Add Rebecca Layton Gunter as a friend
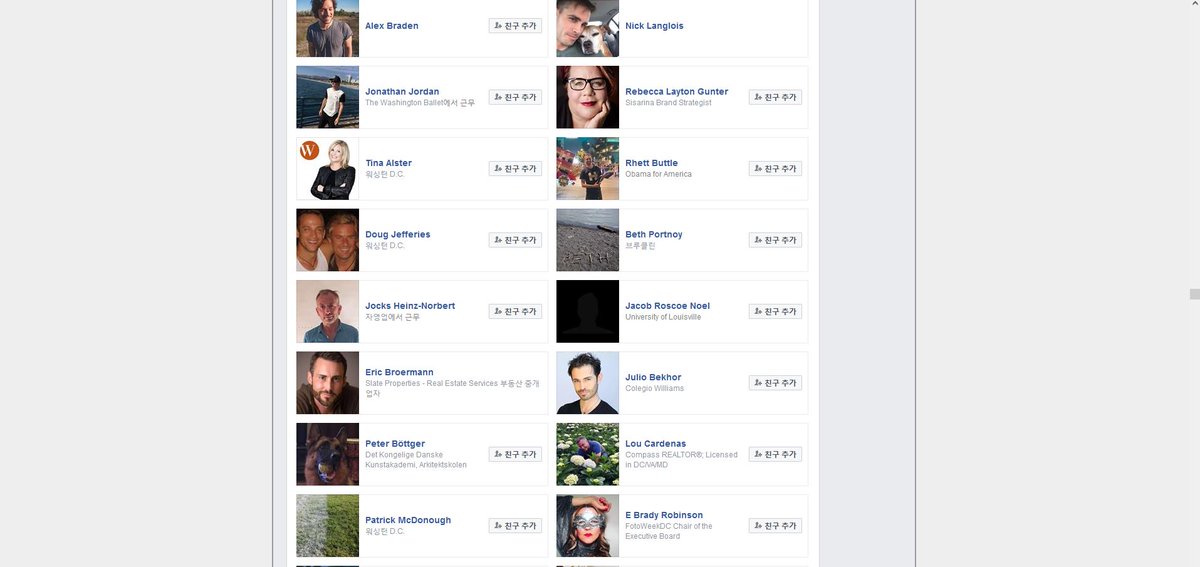Image resolution: width=1200 pixels, height=567 pixels. tap(775, 97)
